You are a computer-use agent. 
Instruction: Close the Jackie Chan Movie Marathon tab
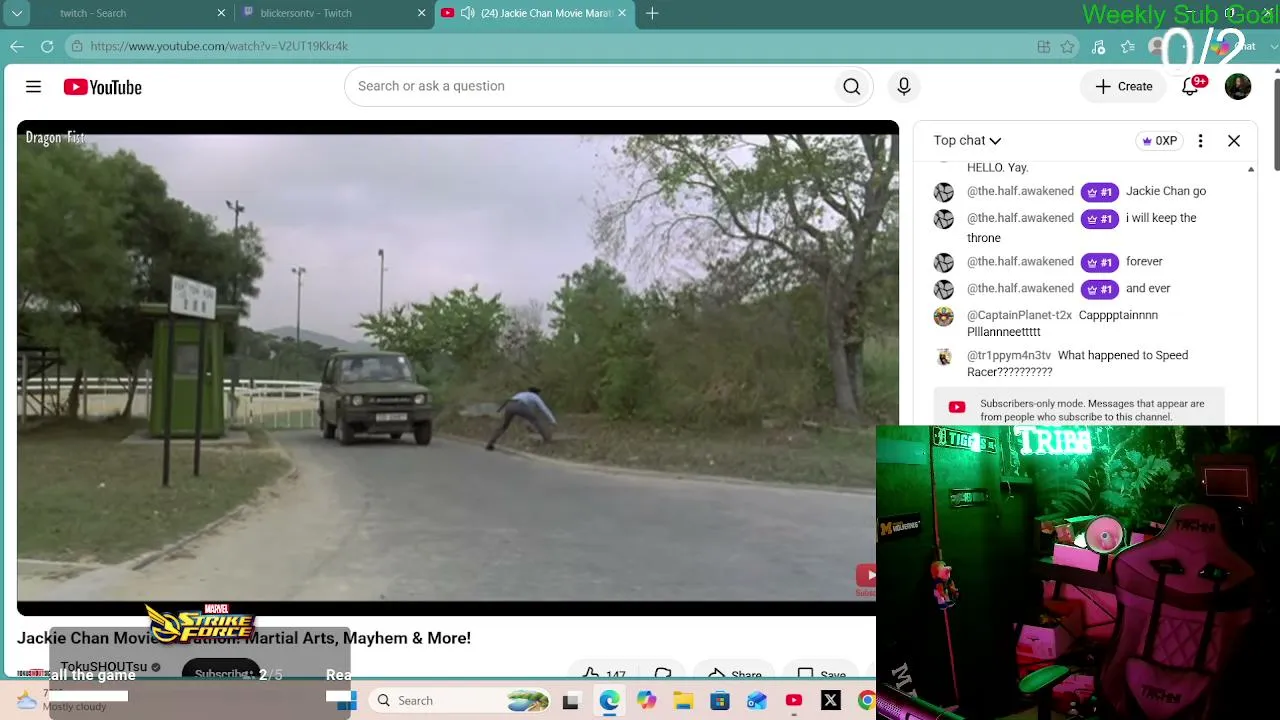[x=622, y=13]
